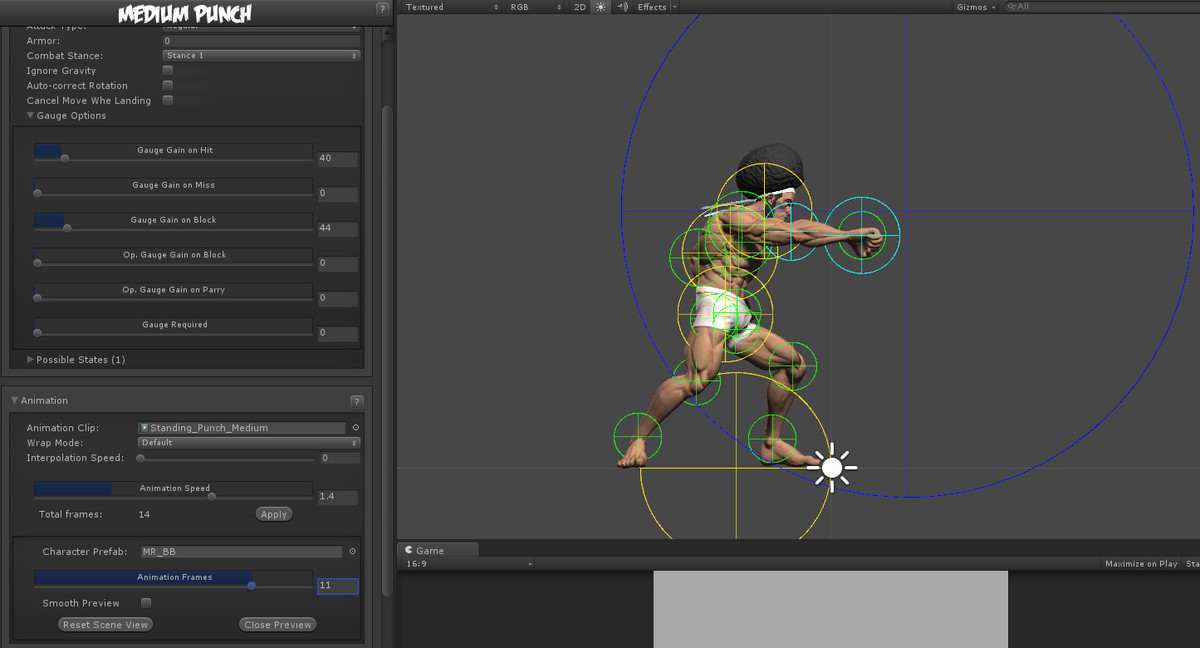Open object picker for Animation Clip
The image size is (1200, 648).
[x=355, y=428]
